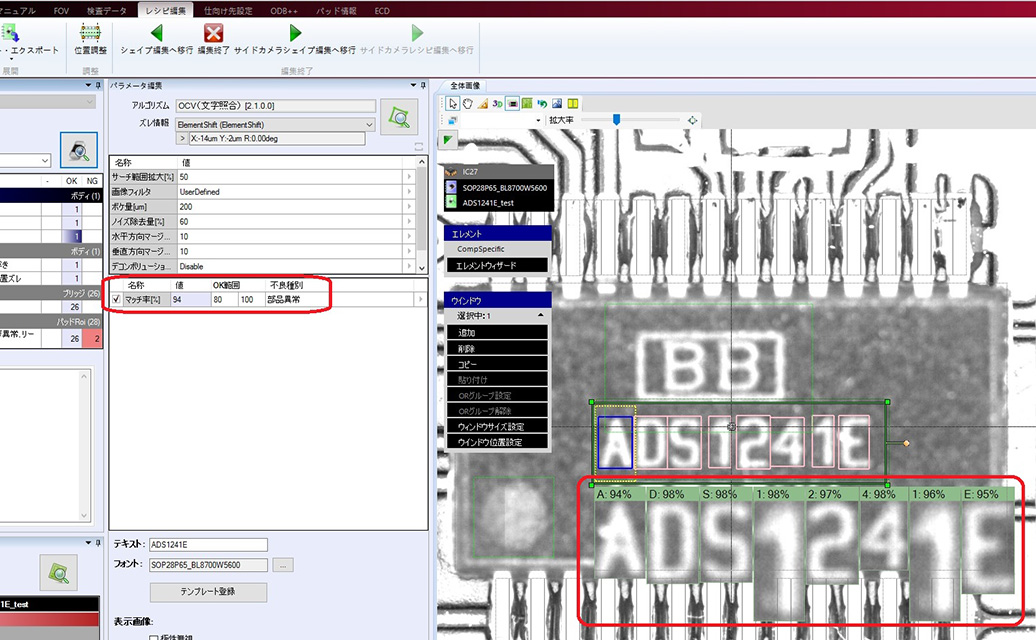Open the エクスポート dropdown arrow
This screenshot has width=1036, height=640.
coord(11,58)
